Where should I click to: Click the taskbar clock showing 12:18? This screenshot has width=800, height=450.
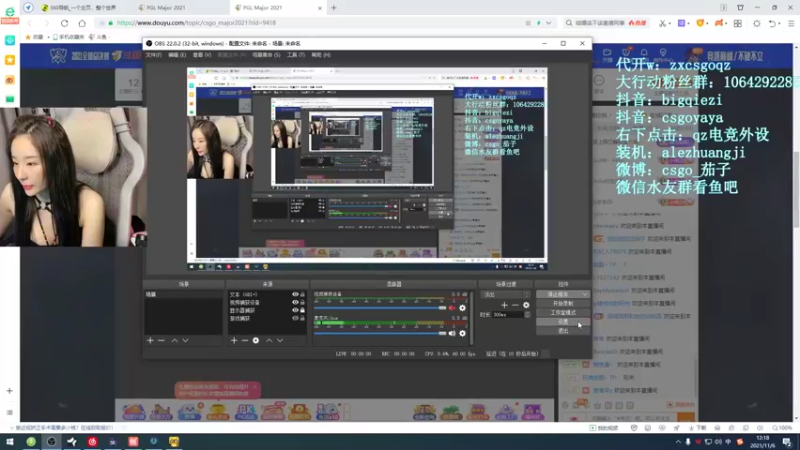pos(763,442)
